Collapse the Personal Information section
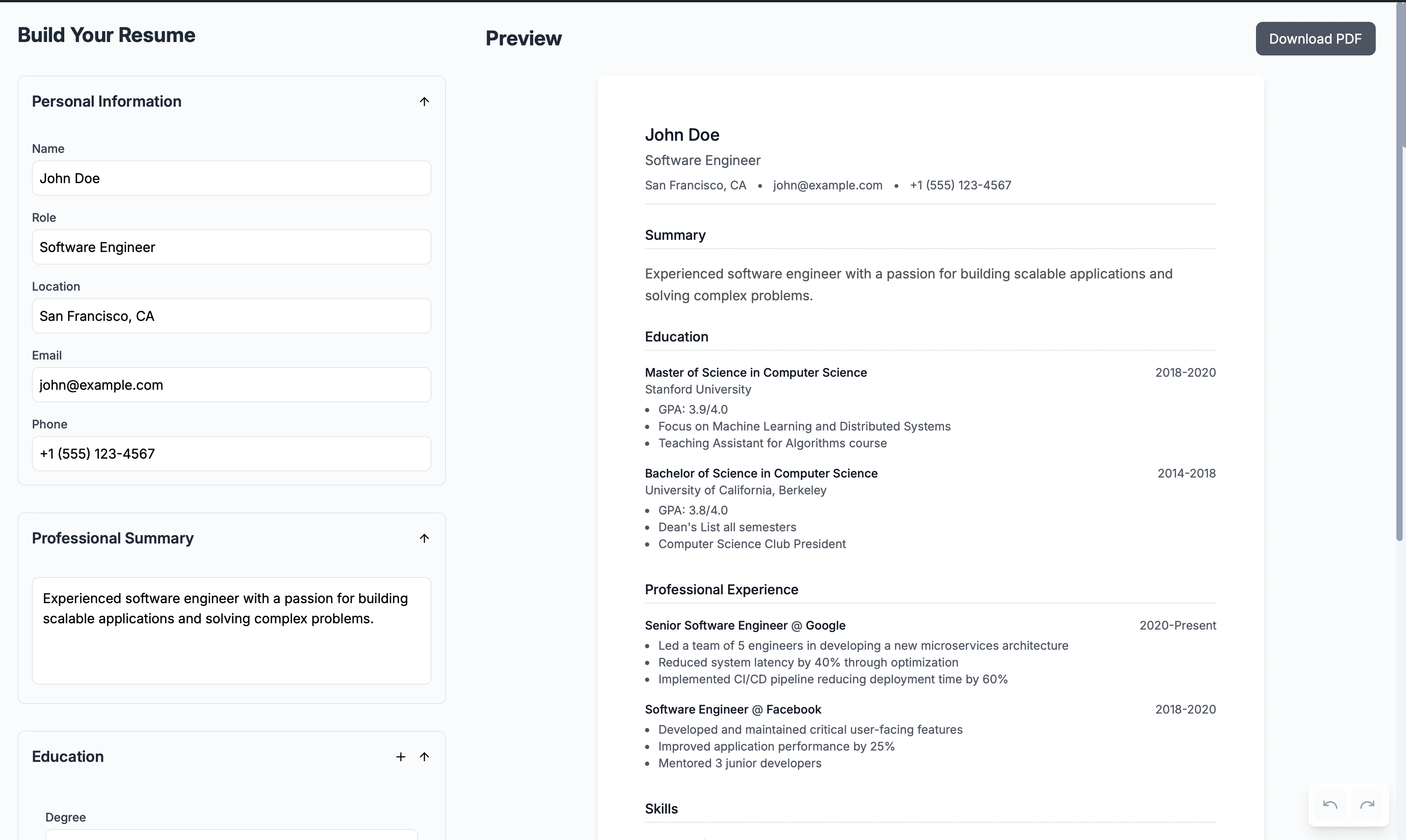This screenshot has height=840, width=1406. (x=424, y=101)
